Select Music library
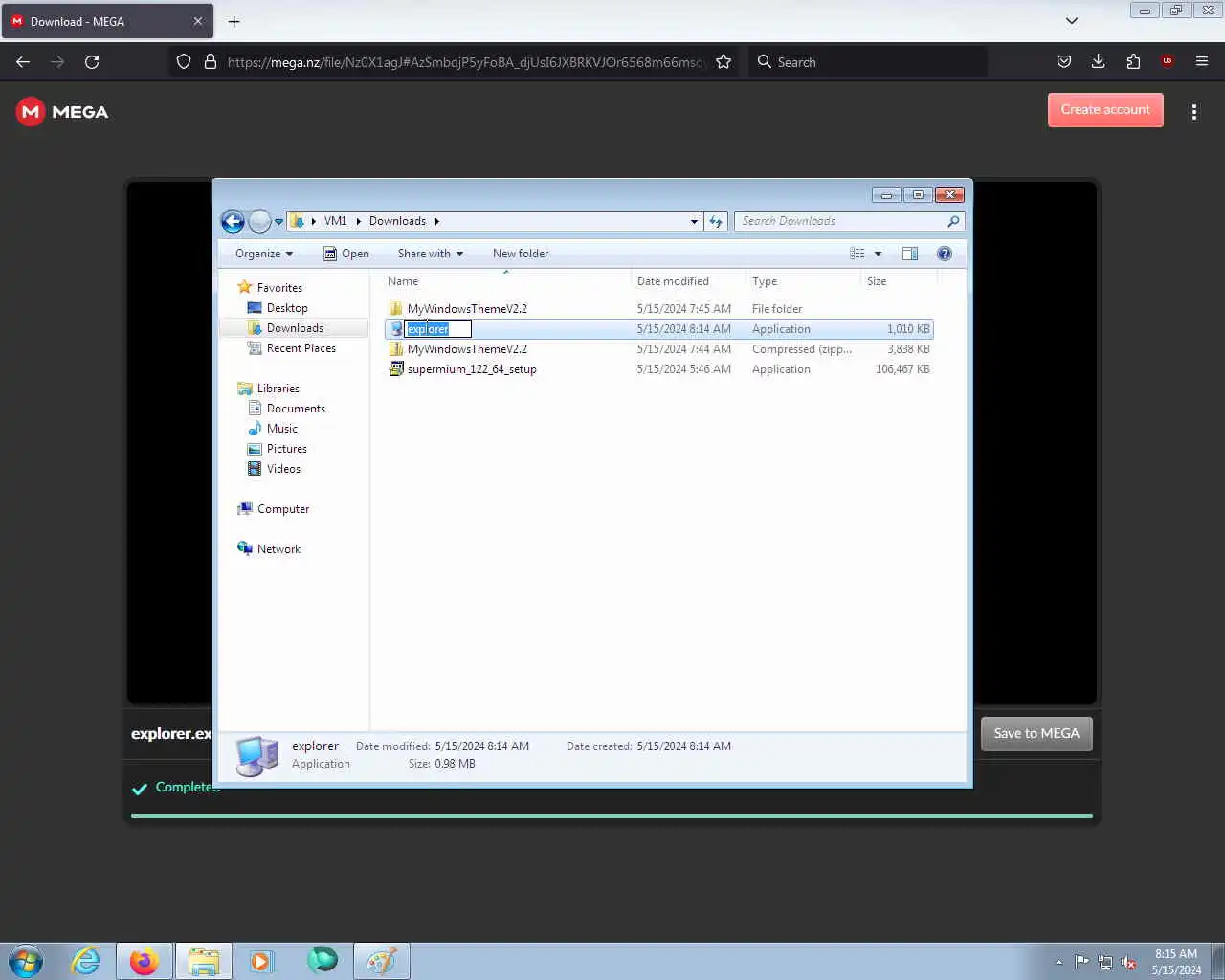Viewport: 1225px width, 980px height. 281,429
